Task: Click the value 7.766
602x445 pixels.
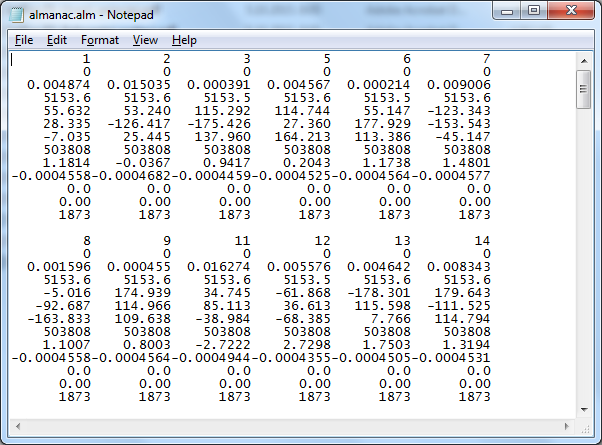Action: pos(391,319)
